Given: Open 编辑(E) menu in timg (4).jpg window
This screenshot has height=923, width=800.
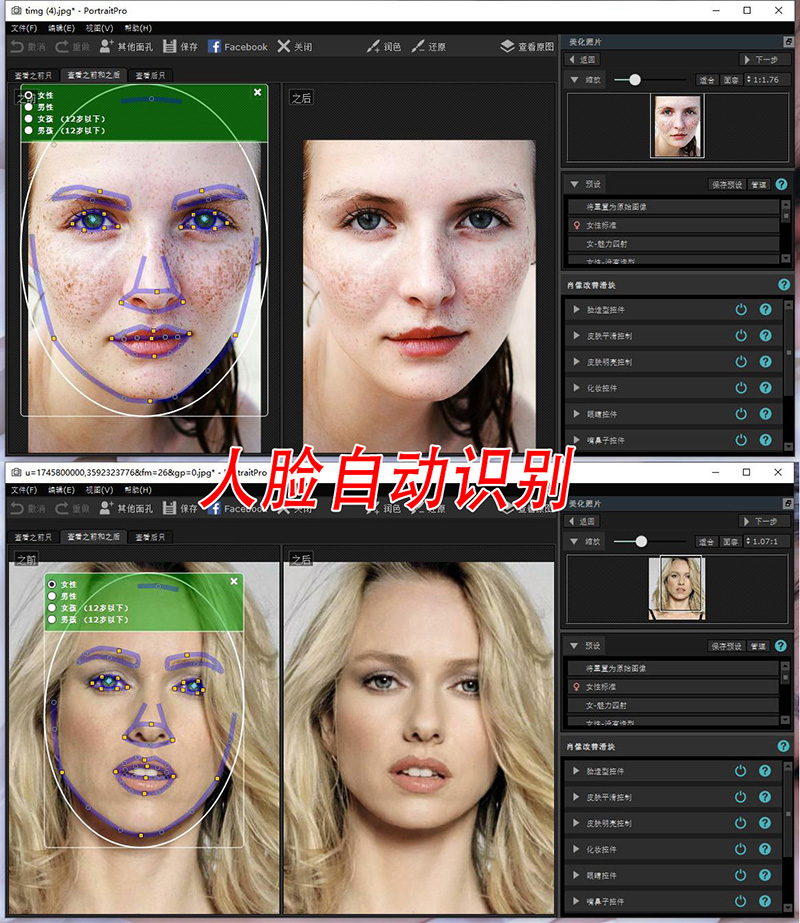Looking at the screenshot, I should point(61,28).
